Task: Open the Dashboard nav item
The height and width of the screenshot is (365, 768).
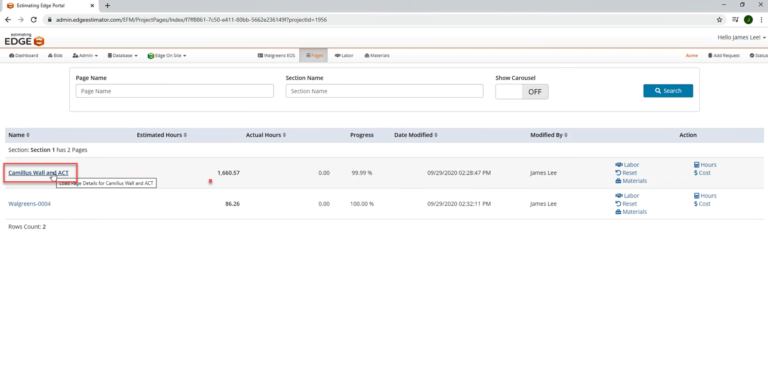Action: pyautogui.click(x=24, y=56)
